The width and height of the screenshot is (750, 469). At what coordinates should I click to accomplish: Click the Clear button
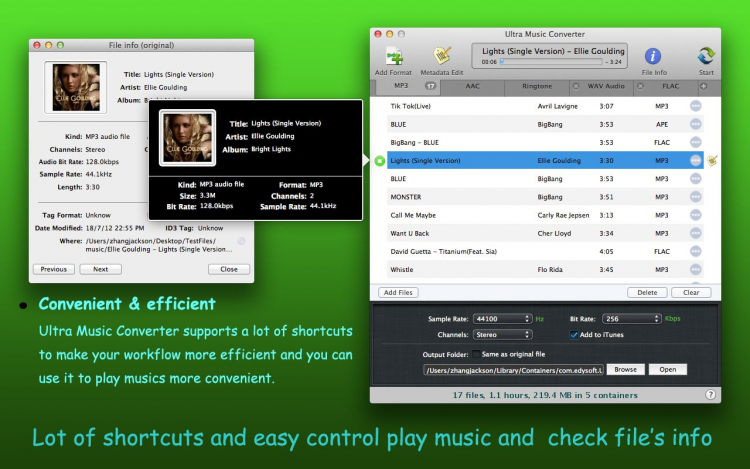pyautogui.click(x=691, y=293)
